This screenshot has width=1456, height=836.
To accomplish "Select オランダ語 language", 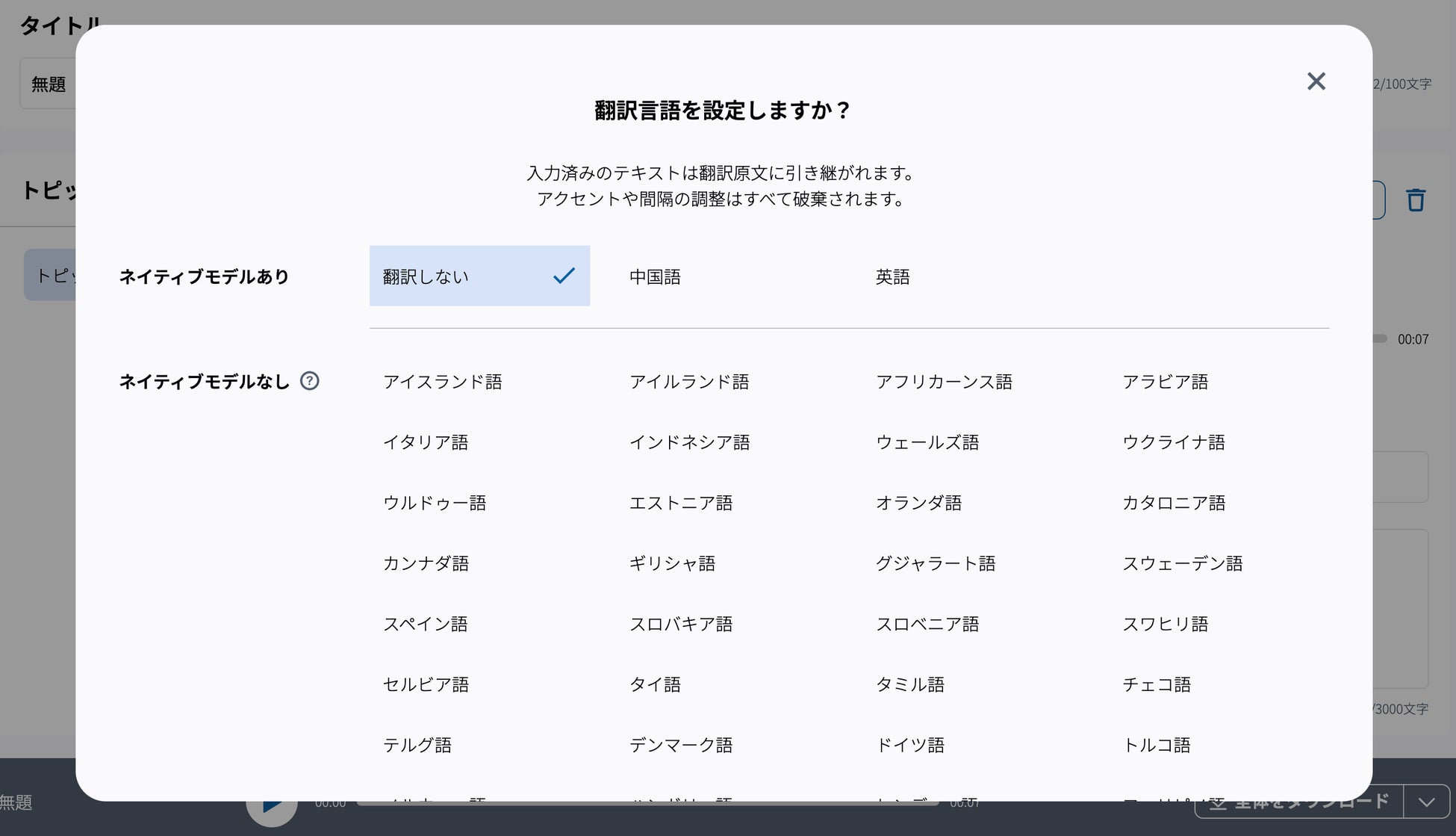I will (x=918, y=503).
